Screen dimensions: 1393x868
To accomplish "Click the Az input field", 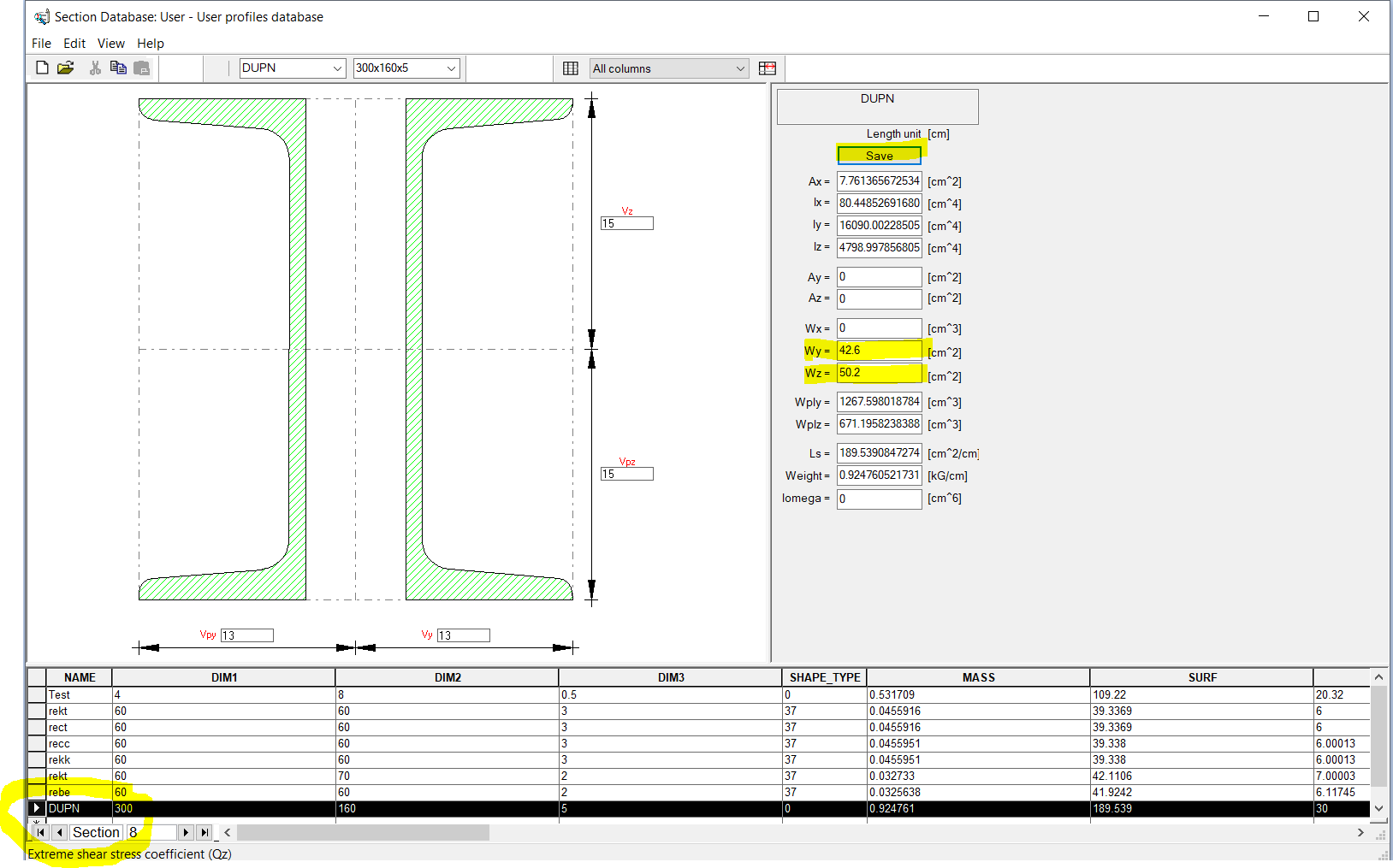I will pos(879,299).
